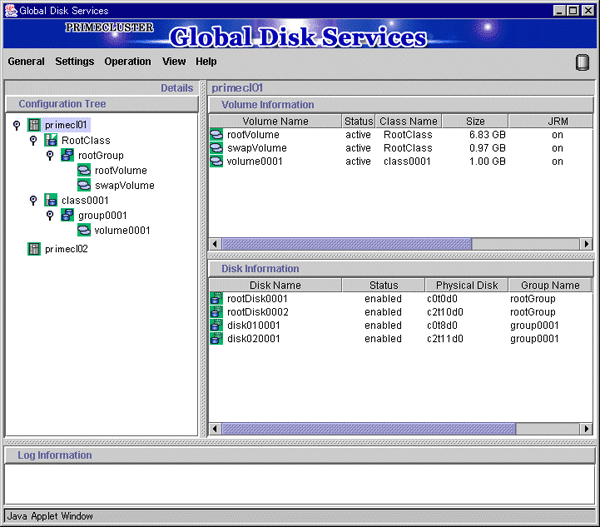Select RootClass label in Configuration Tree
Image resolution: width=600 pixels, height=527 pixels.
click(86, 140)
